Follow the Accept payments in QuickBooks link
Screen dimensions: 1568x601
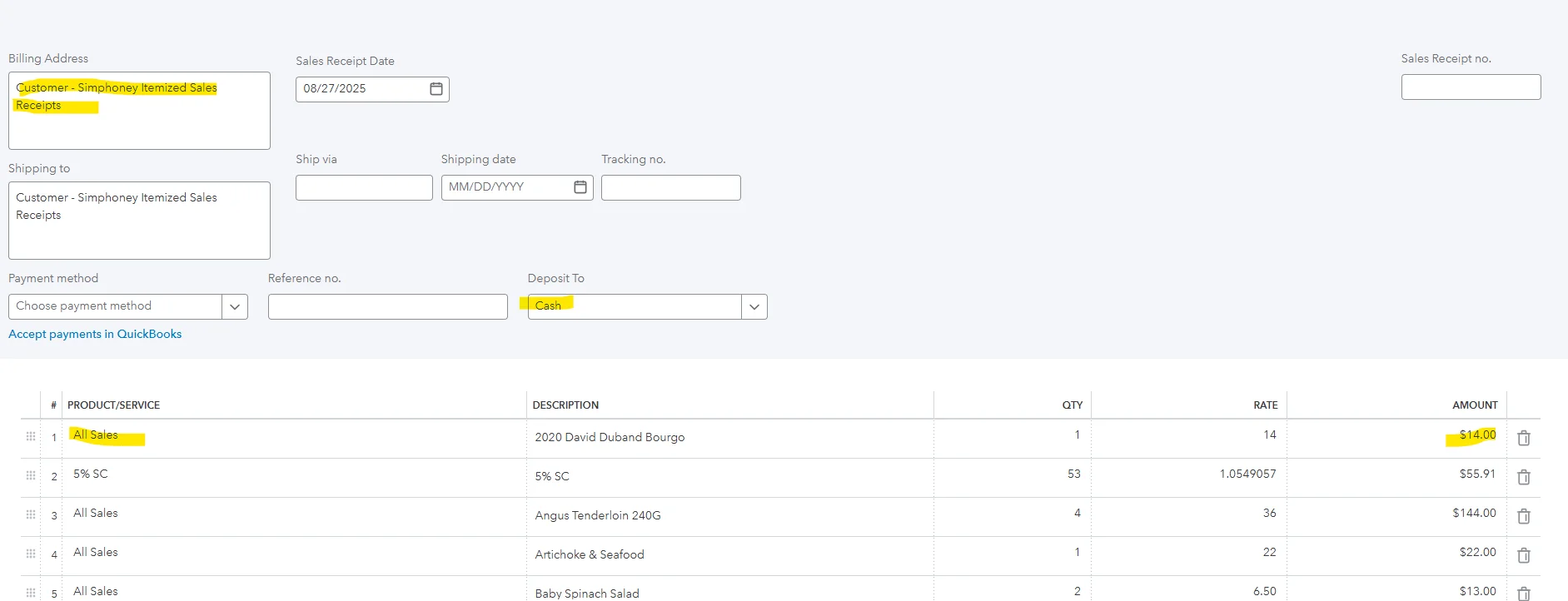[95, 334]
